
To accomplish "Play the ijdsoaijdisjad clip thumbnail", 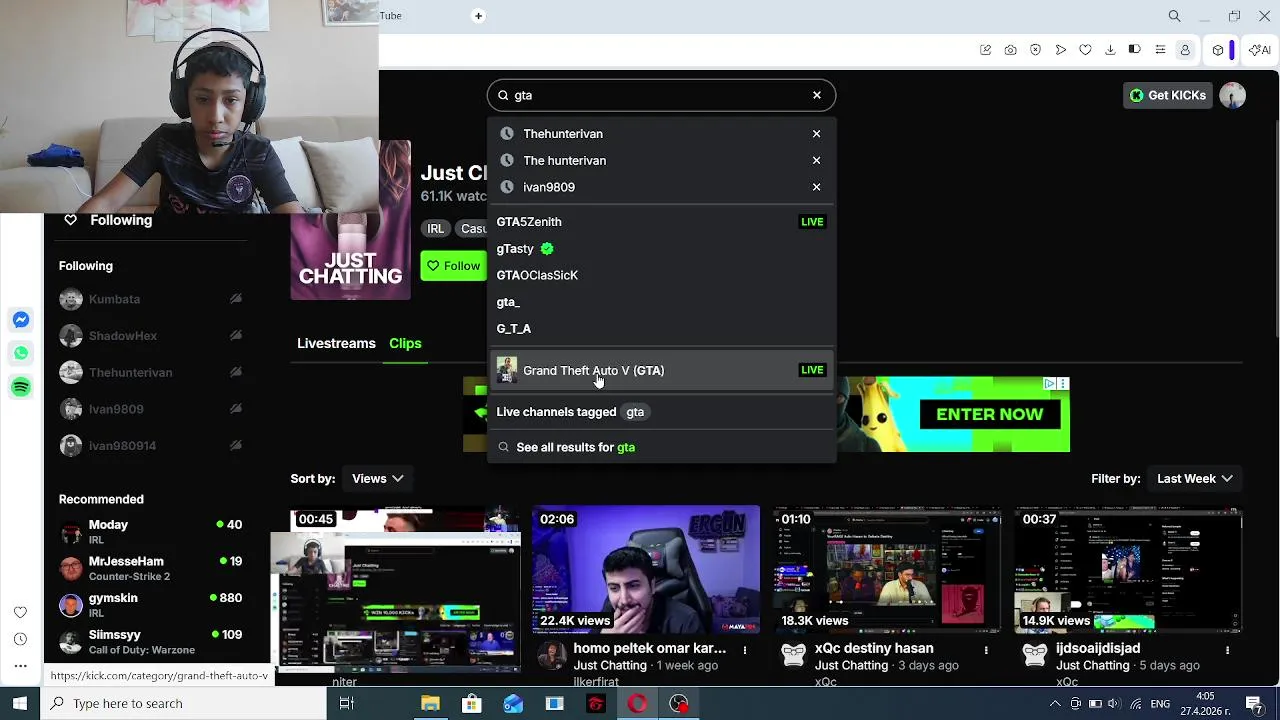I will coord(1128,570).
